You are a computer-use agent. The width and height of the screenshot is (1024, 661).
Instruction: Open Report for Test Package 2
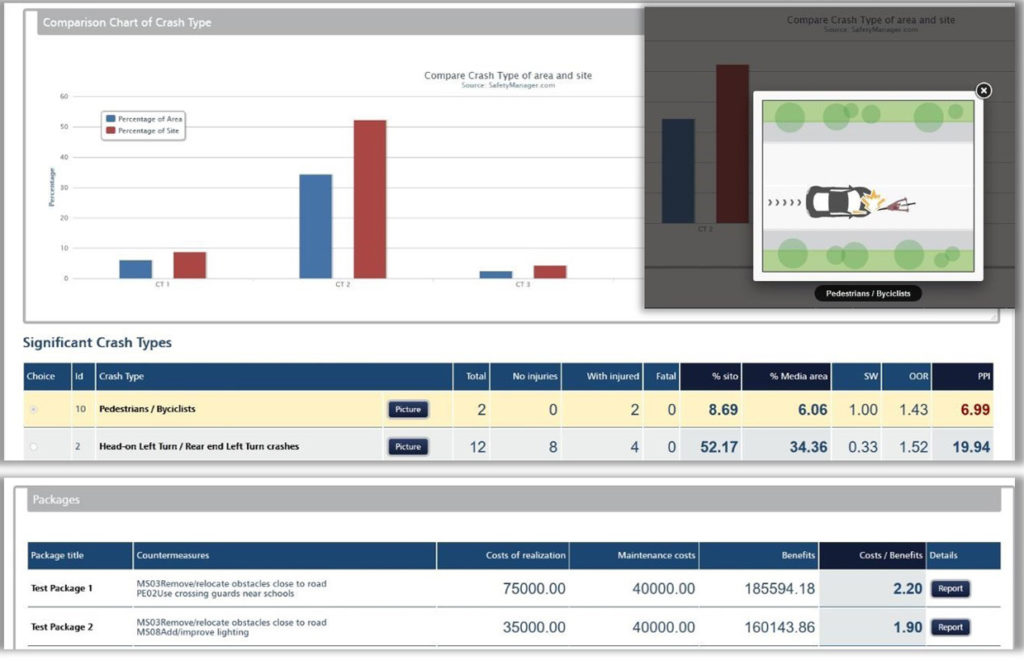950,628
